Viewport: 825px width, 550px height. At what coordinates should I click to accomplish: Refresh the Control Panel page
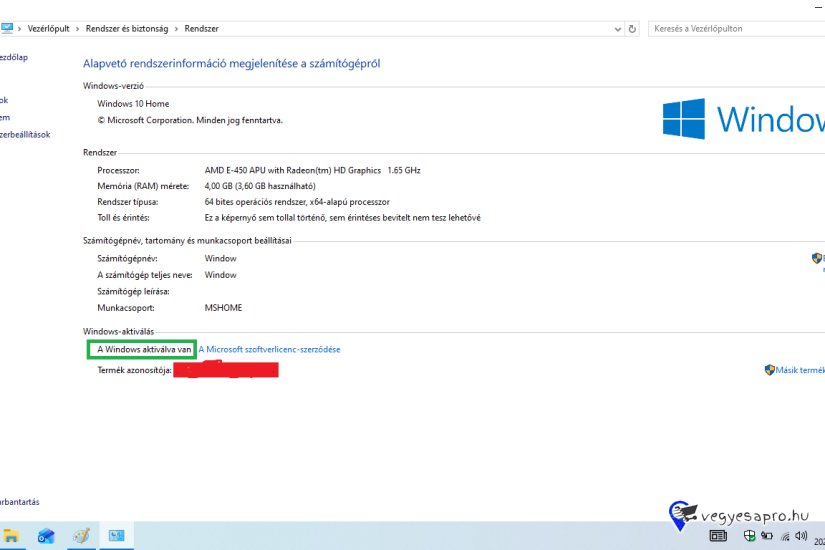(x=633, y=29)
